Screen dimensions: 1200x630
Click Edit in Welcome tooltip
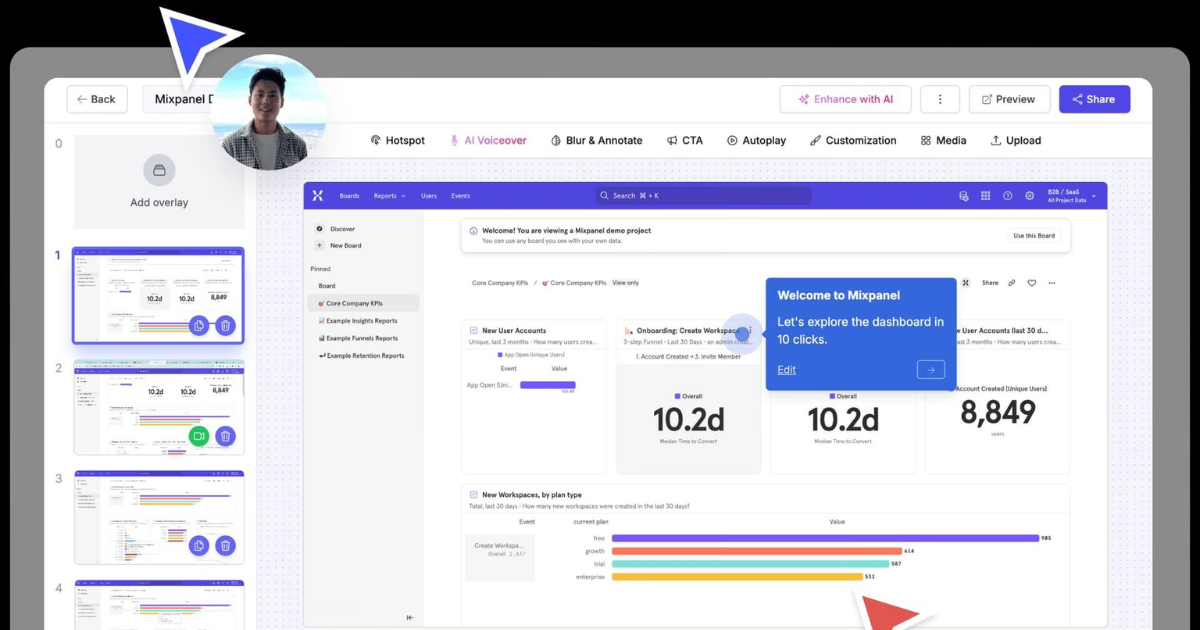click(x=787, y=370)
